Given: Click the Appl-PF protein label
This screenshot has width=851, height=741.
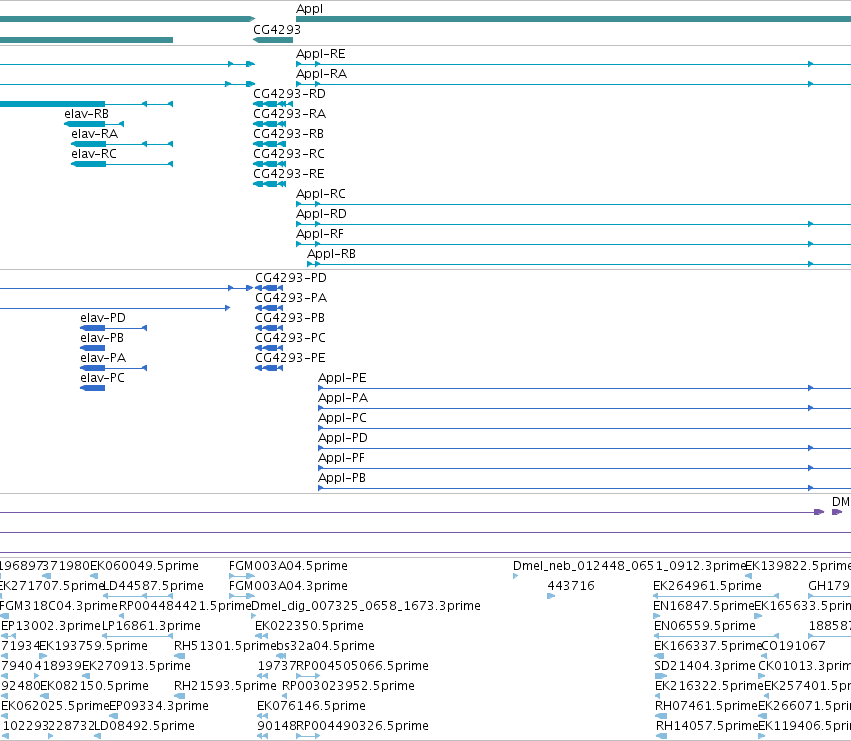Looking at the screenshot, I should pos(341,459).
